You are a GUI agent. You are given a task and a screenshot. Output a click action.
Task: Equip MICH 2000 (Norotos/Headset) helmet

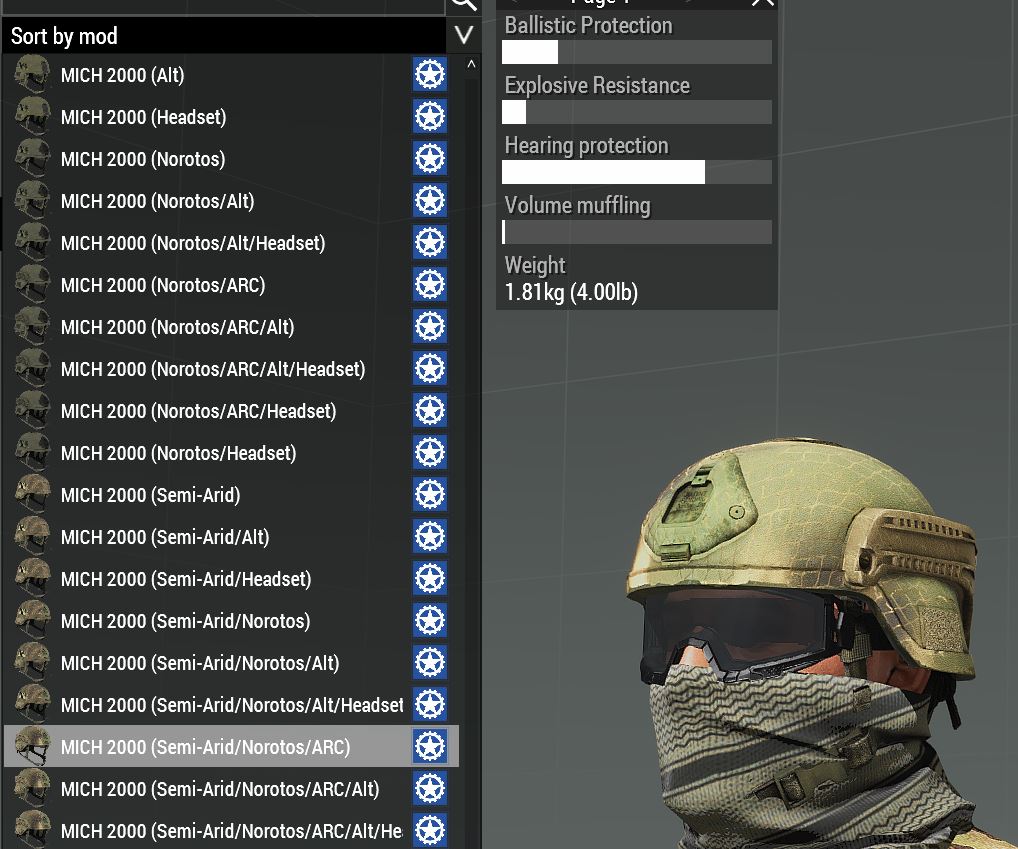click(x=178, y=453)
